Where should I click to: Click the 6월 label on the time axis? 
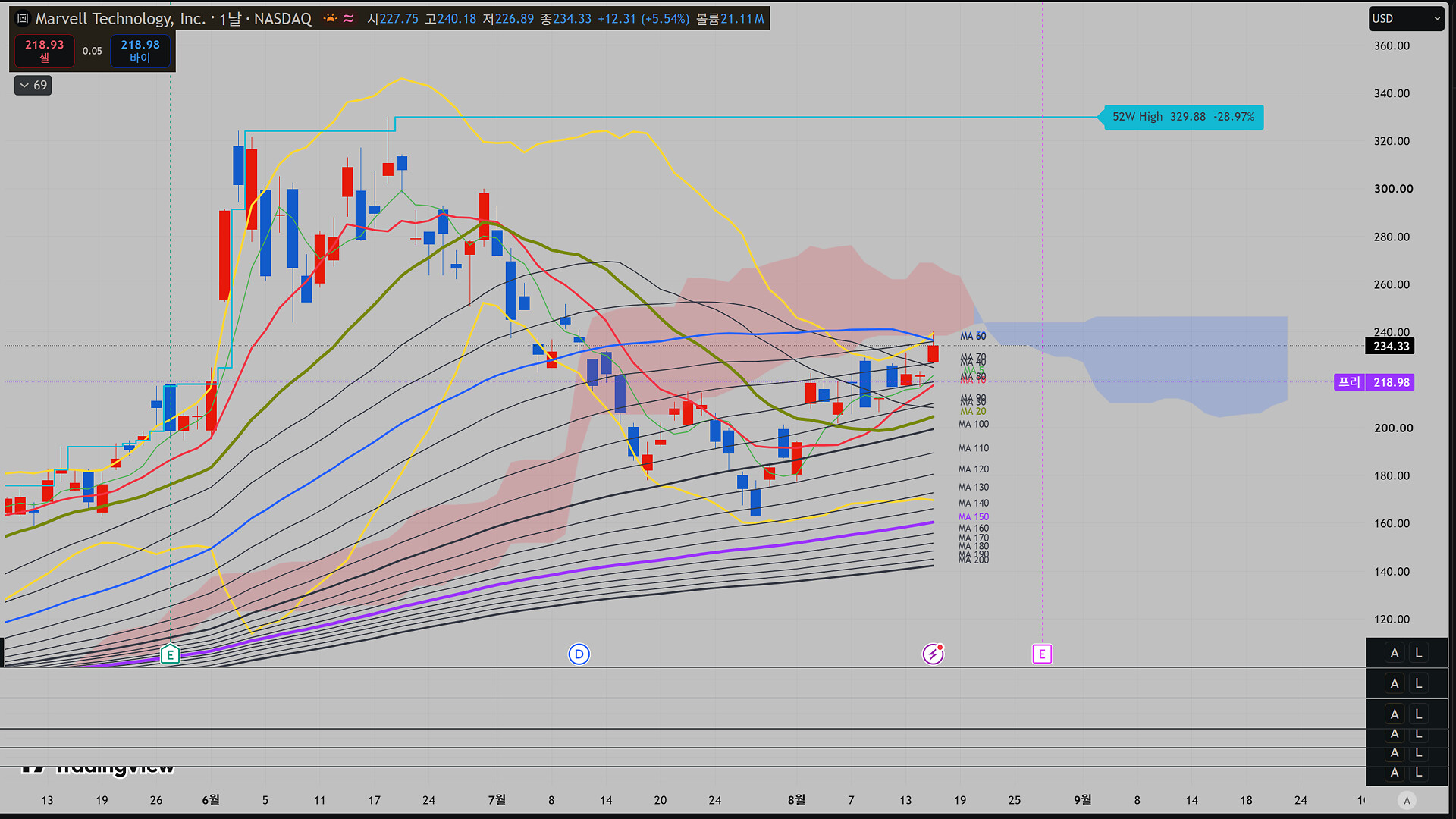pos(211,800)
